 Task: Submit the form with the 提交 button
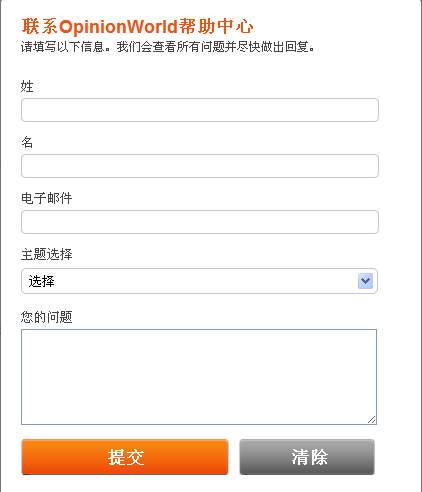(x=125, y=457)
